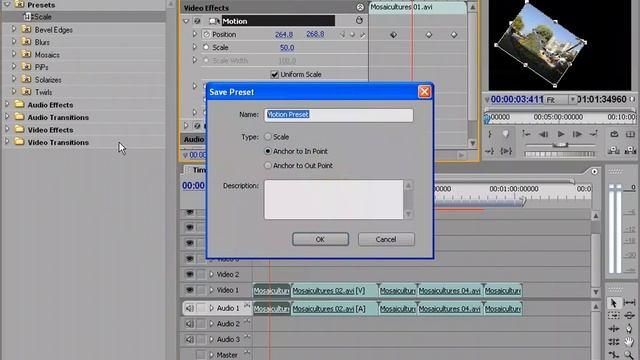This screenshot has width=640, height=360.
Task: Expand the Mosaics presets folder
Action: [14, 54]
